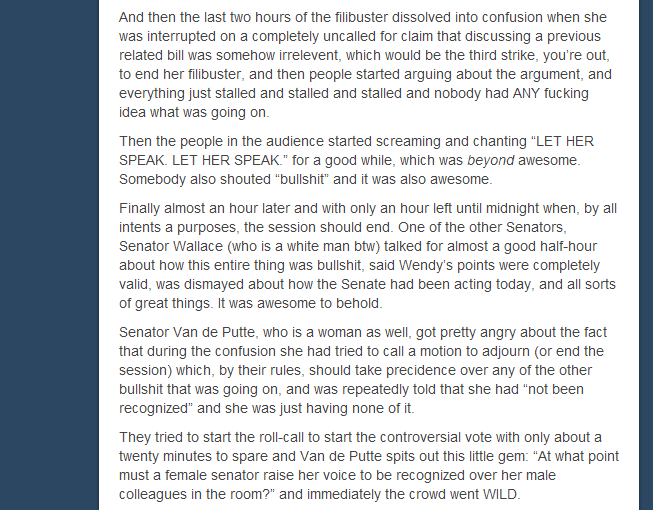Click the words "idea what was going on."
Viewport: 653px width, 510px height.
pos(194,112)
